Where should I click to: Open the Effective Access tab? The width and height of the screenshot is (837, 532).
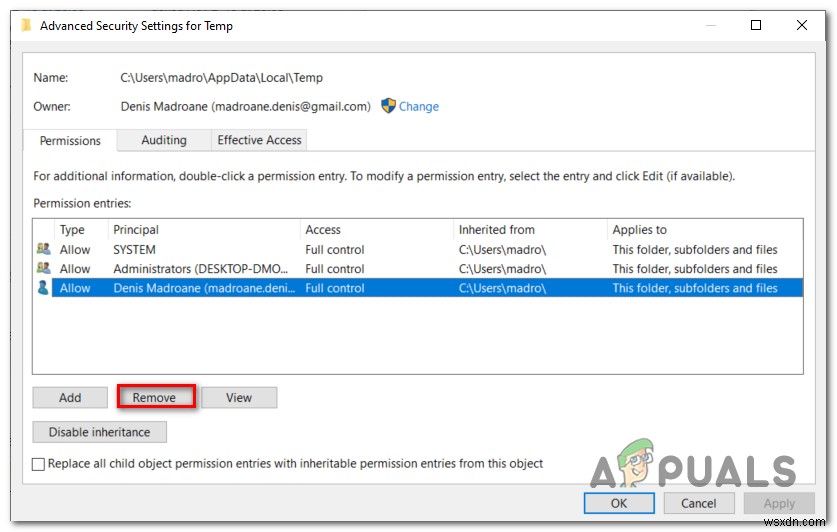[x=259, y=140]
